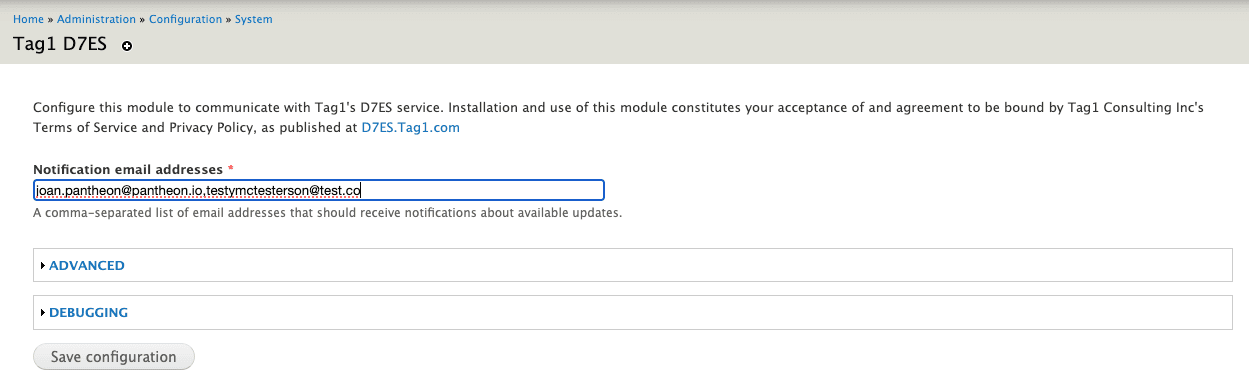Expand the Advanced section
Viewport: 1249px width, 391px height.
pyautogui.click(x=87, y=266)
